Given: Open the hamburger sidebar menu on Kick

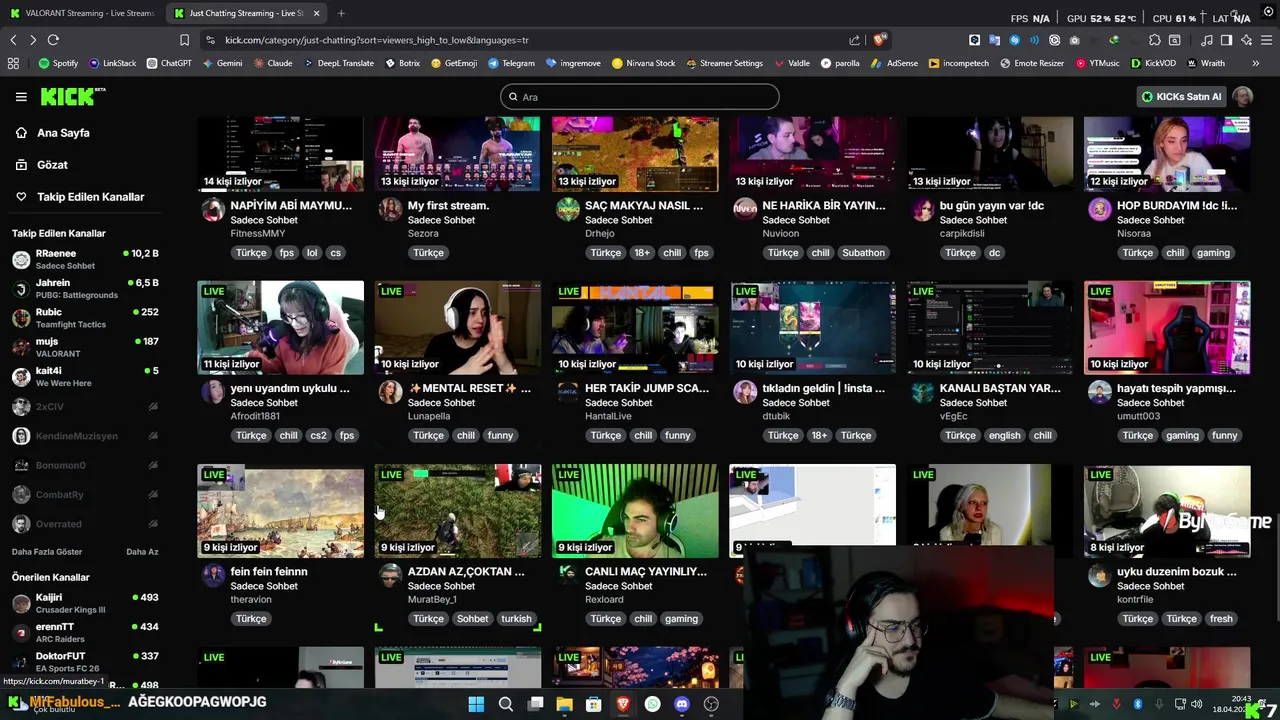Looking at the screenshot, I should 21,97.
